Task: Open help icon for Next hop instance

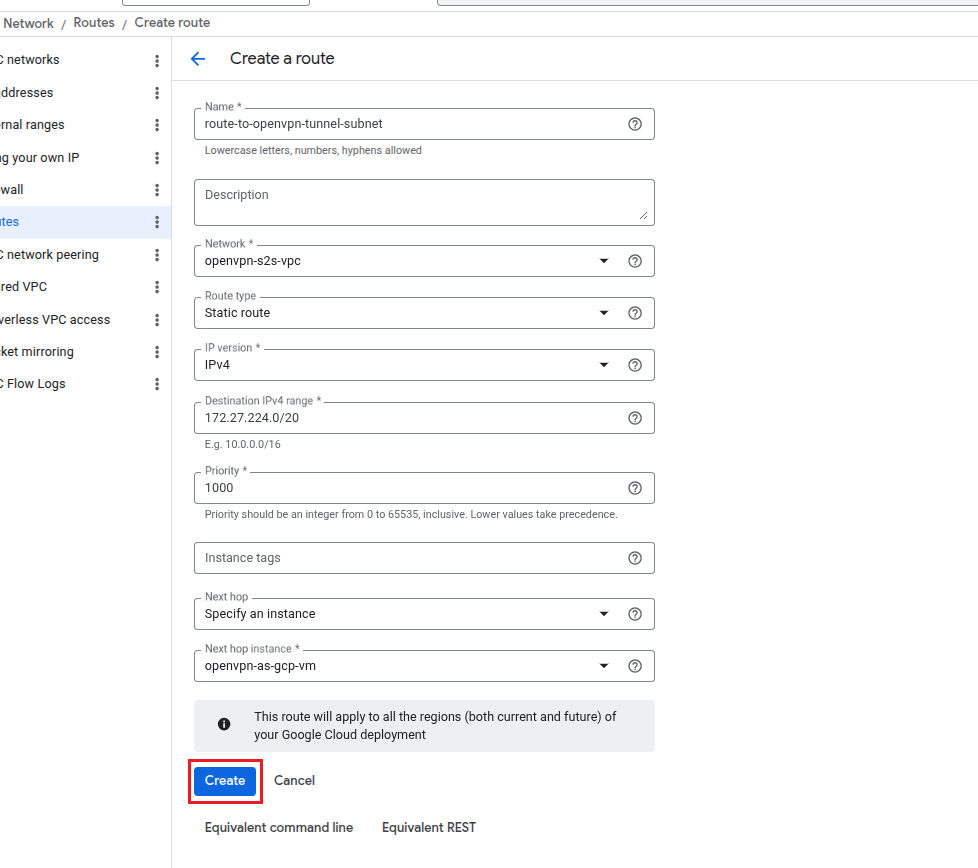Action: click(635, 666)
